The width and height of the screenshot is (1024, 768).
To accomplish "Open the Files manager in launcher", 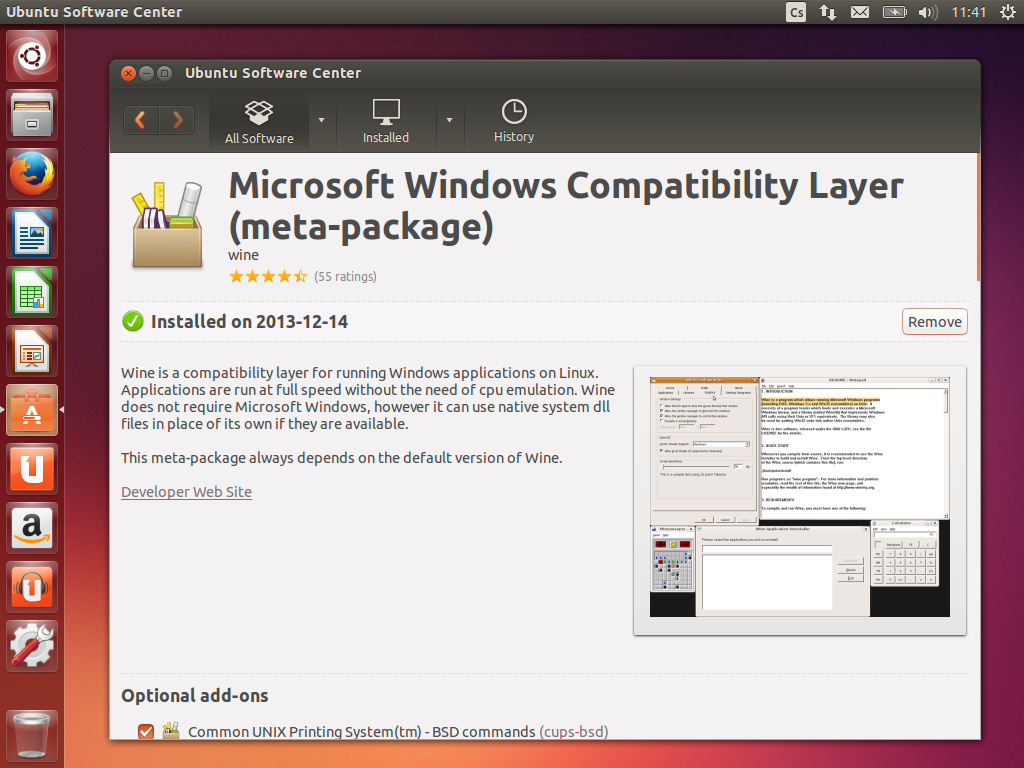I will click(33, 115).
